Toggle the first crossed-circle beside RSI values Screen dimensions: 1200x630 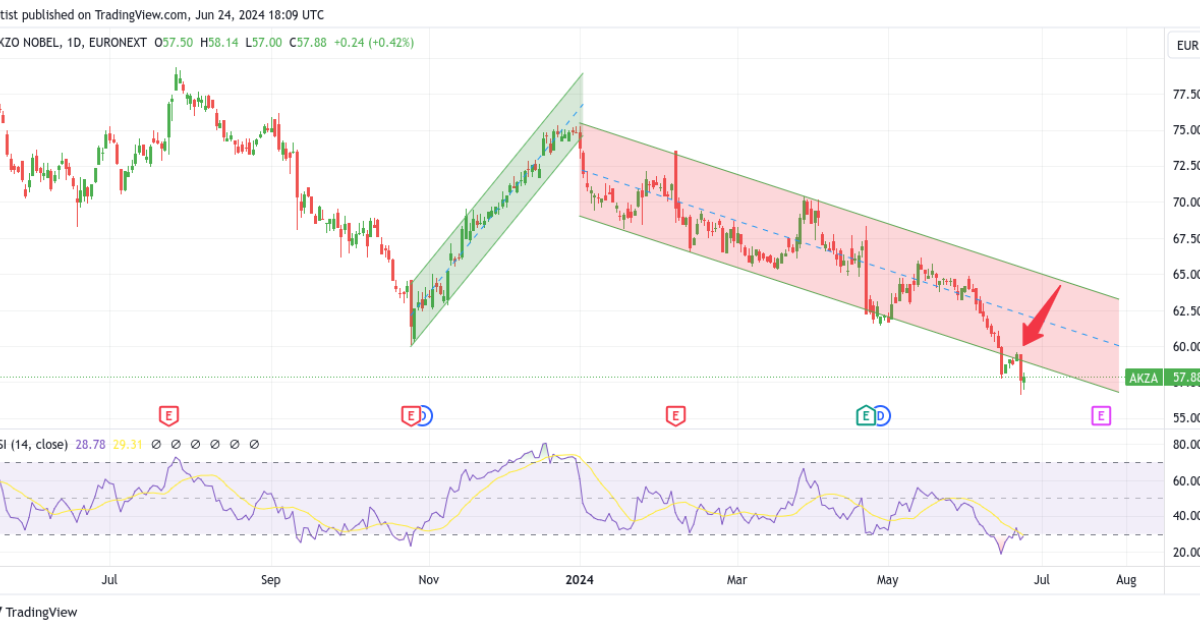156,443
